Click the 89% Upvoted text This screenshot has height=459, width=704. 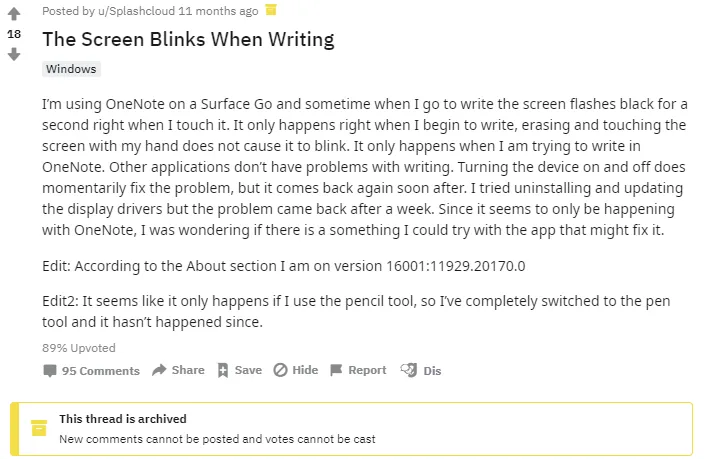(x=79, y=348)
